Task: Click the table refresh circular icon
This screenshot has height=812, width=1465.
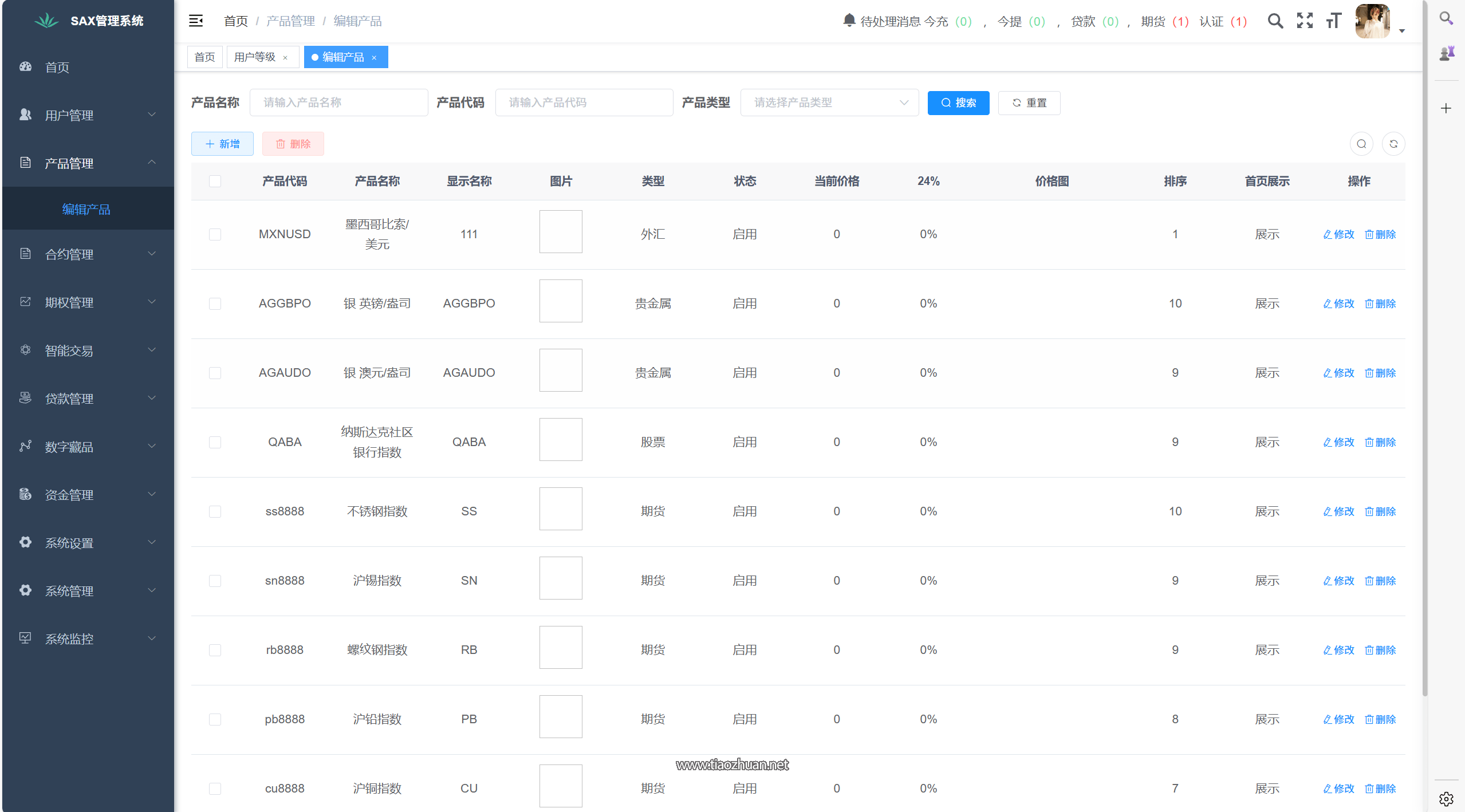Action: click(x=1393, y=144)
